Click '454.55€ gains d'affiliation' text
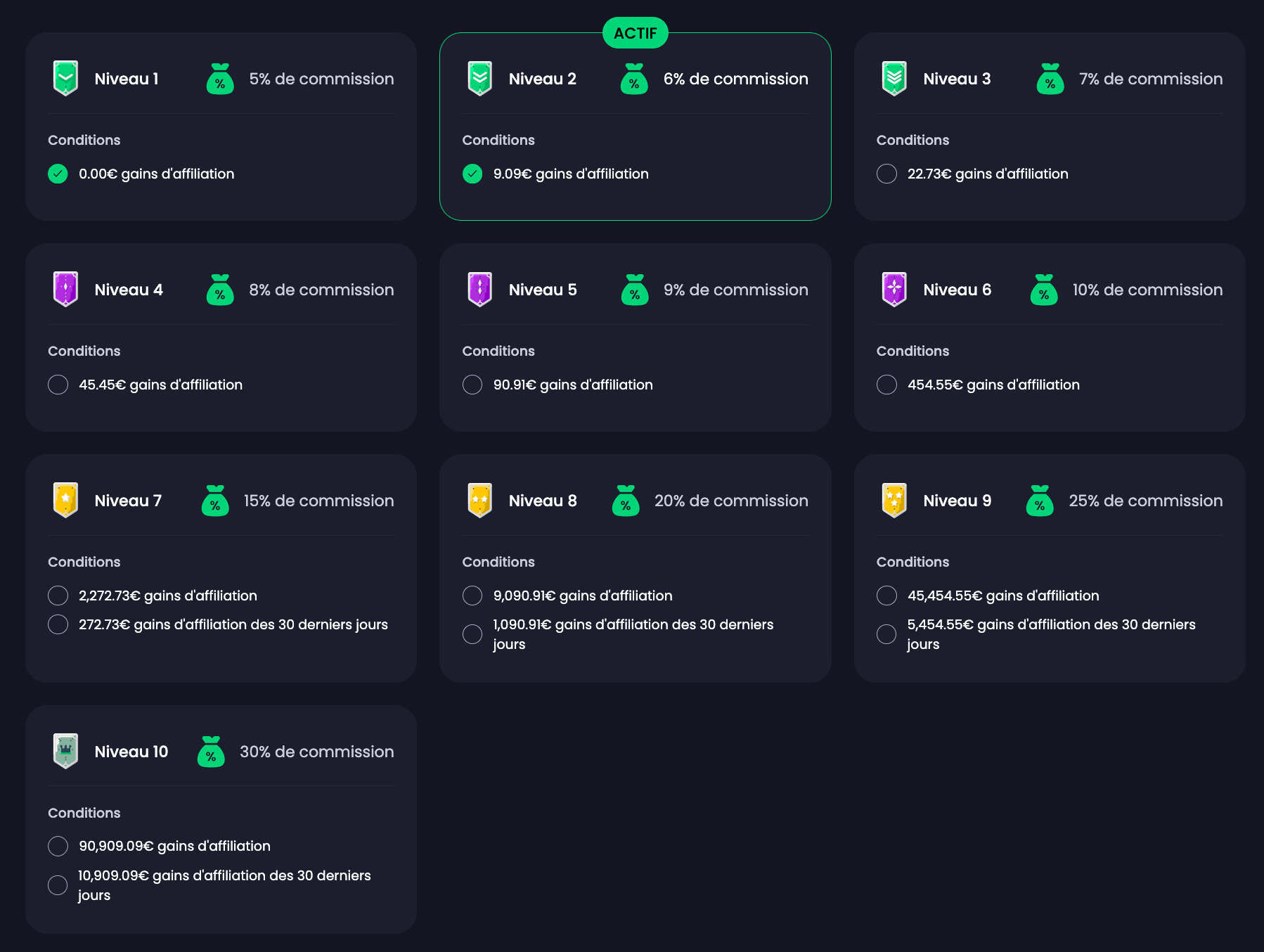The image size is (1264, 952). (x=993, y=385)
